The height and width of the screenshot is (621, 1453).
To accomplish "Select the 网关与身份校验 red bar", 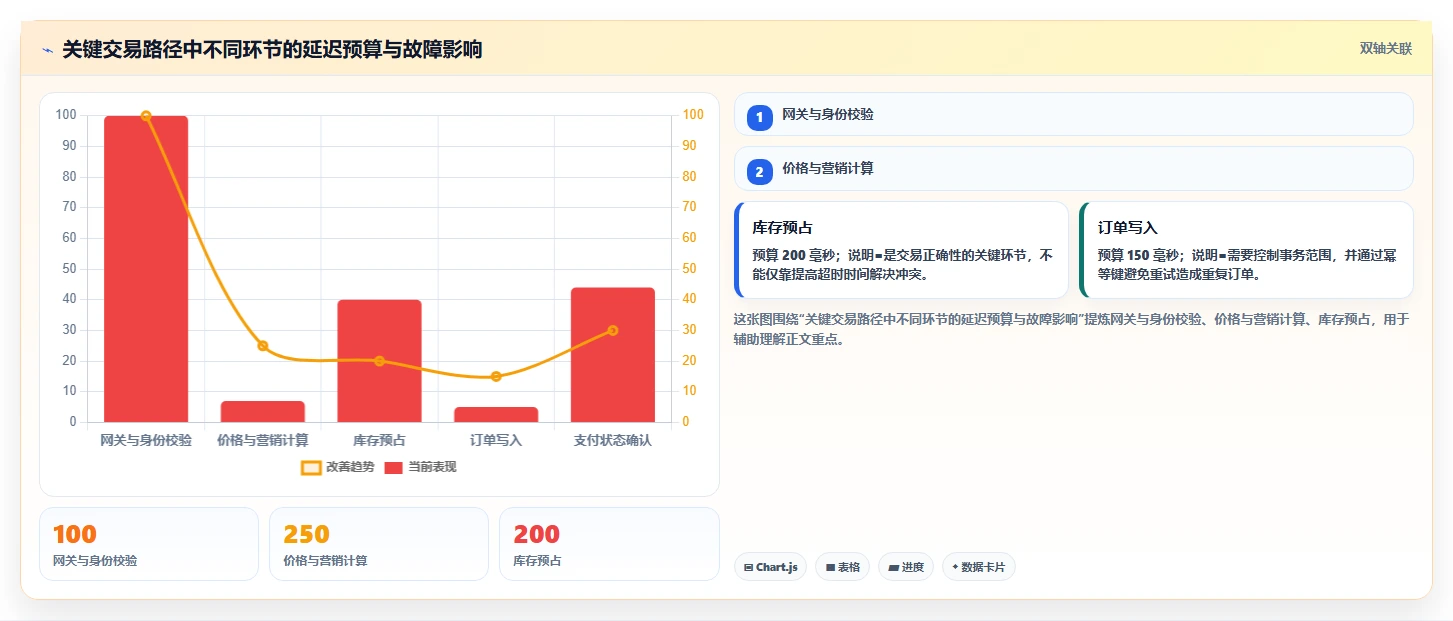I will coord(146,269).
